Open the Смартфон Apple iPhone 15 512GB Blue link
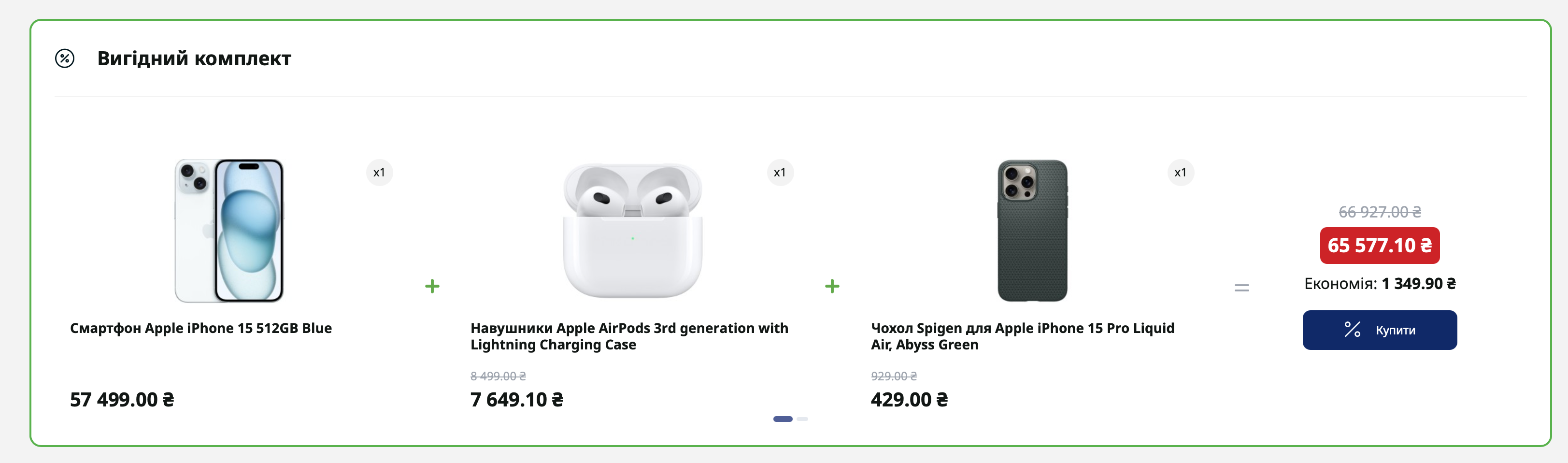The height and width of the screenshot is (463, 1568). click(x=201, y=328)
